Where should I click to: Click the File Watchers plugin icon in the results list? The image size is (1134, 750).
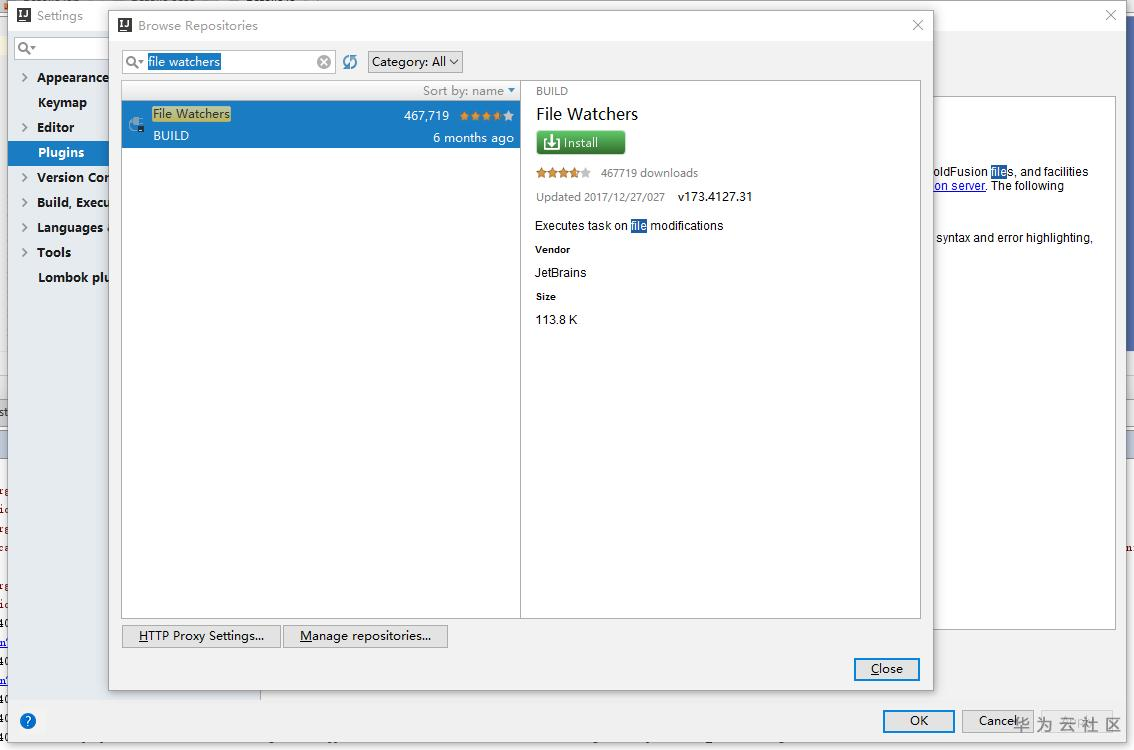pyautogui.click(x=136, y=124)
